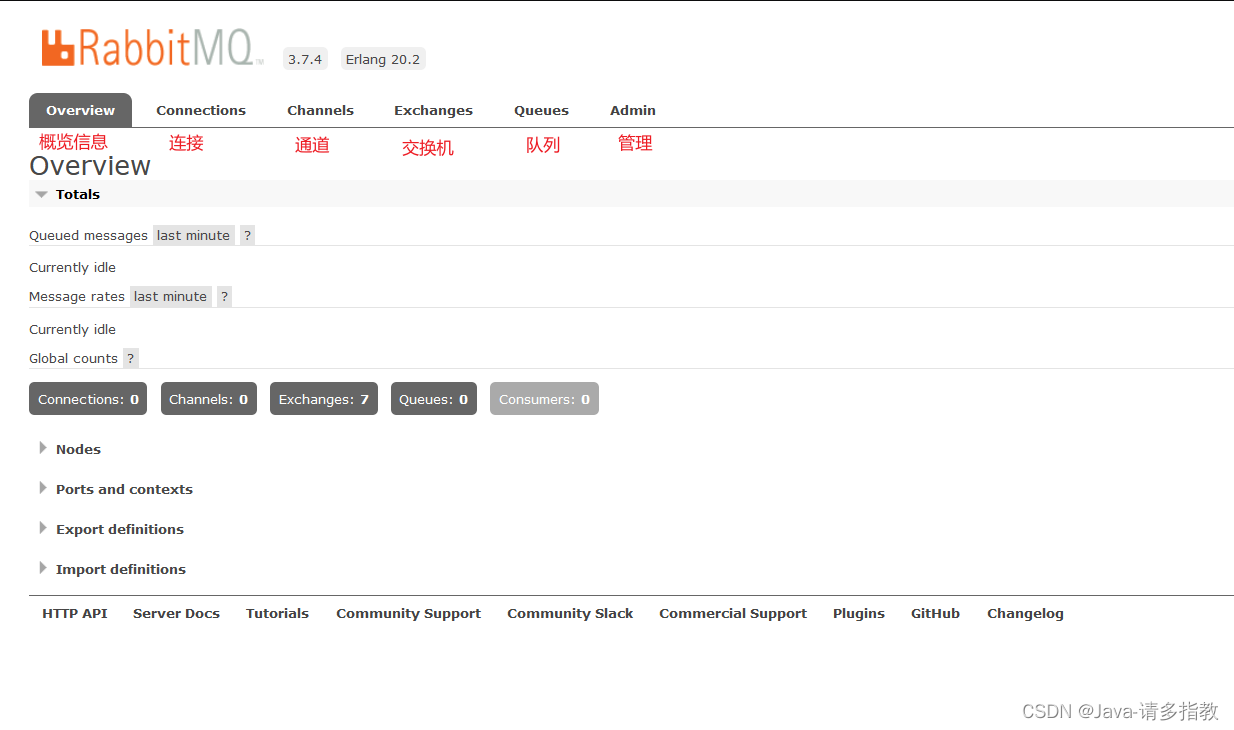Image resolution: width=1234 pixels, height=730 pixels.
Task: Open the Tutorials link
Action: [277, 613]
